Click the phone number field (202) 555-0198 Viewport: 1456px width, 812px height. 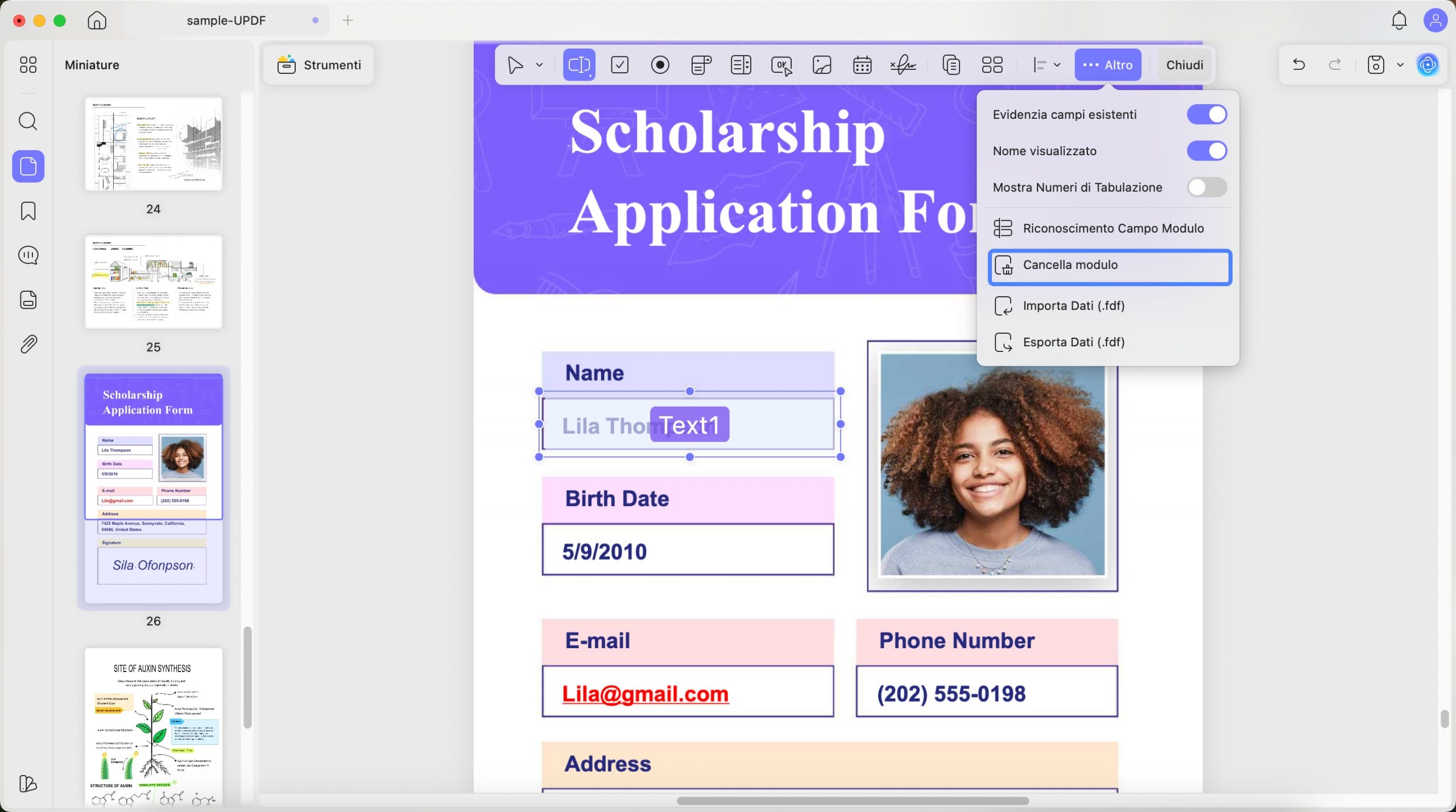pos(987,691)
